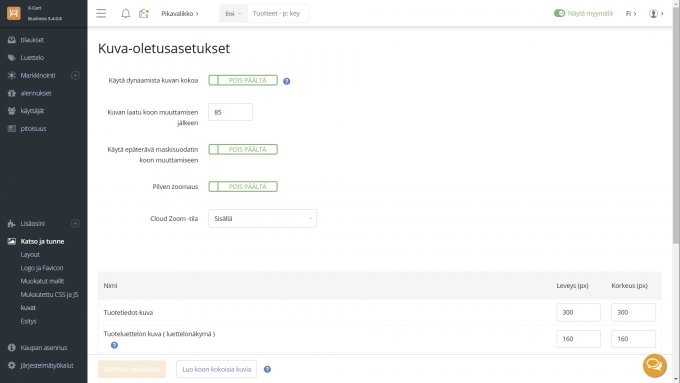
Task: Go to Logo ja Favicon submenu
Action: tap(42, 268)
